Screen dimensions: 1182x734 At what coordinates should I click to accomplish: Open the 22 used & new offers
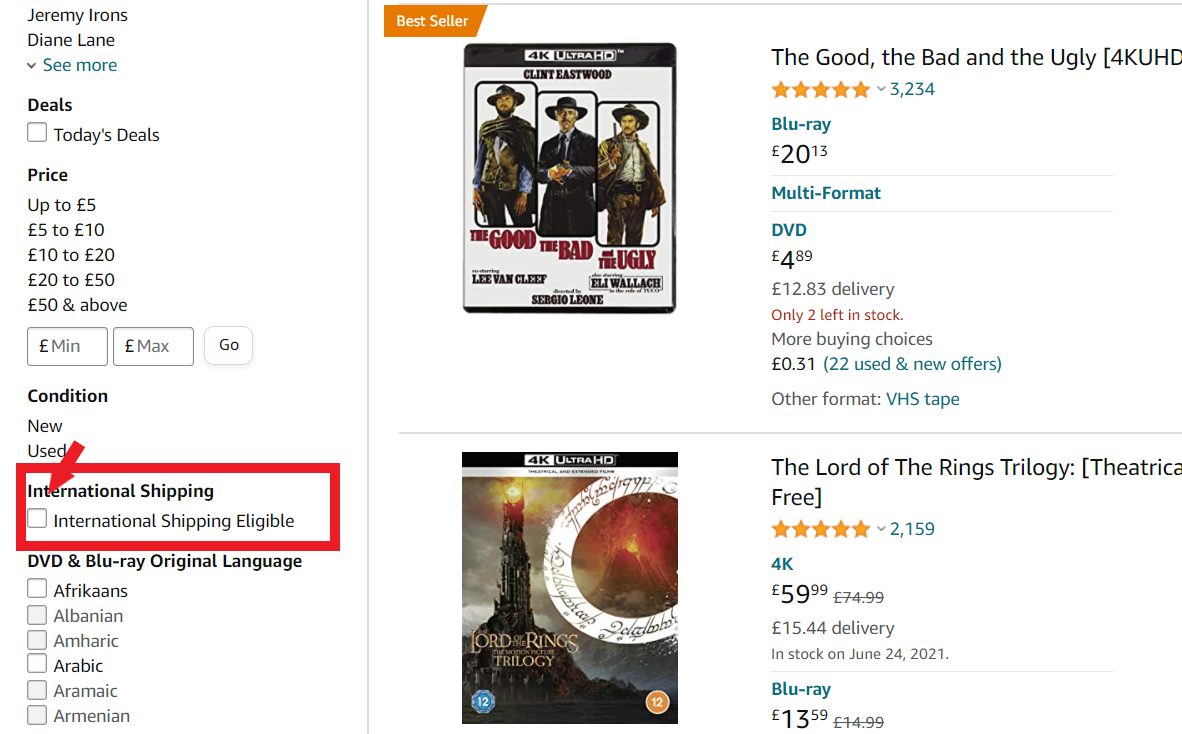point(914,363)
